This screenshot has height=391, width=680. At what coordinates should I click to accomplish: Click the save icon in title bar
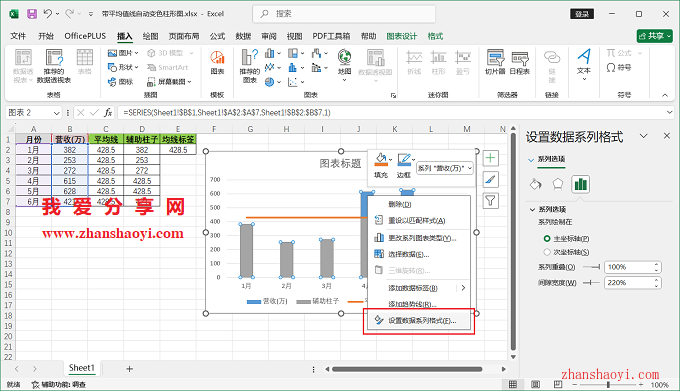32,14
